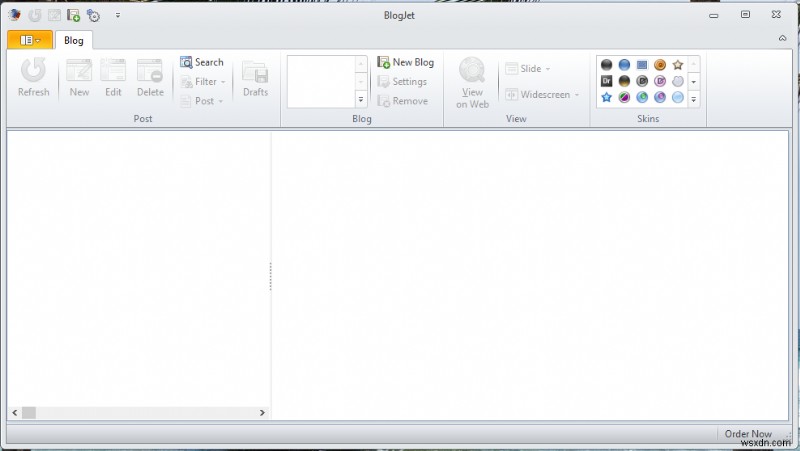Click the quick access gear settings icon
Image resolution: width=800 pixels, height=451 pixels.
(x=93, y=16)
